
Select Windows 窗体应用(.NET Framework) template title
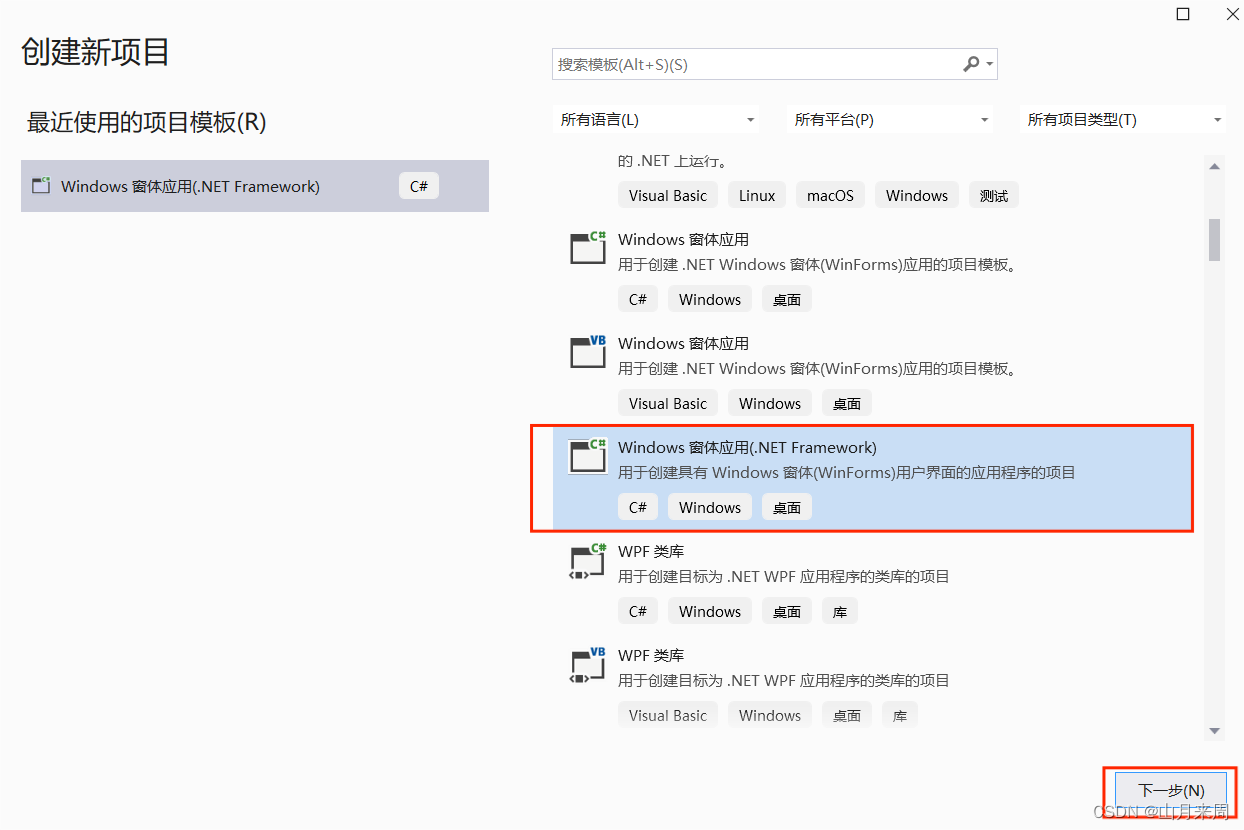[747, 448]
